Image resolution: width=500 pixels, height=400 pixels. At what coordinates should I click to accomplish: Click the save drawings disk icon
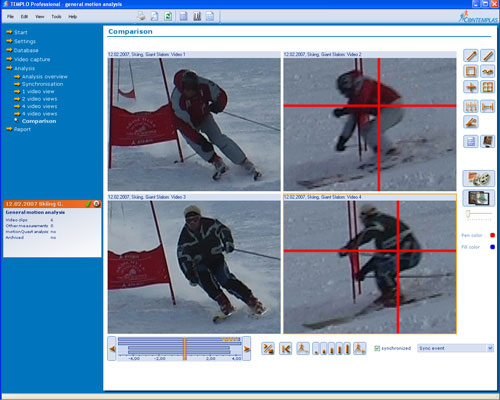[x=471, y=142]
